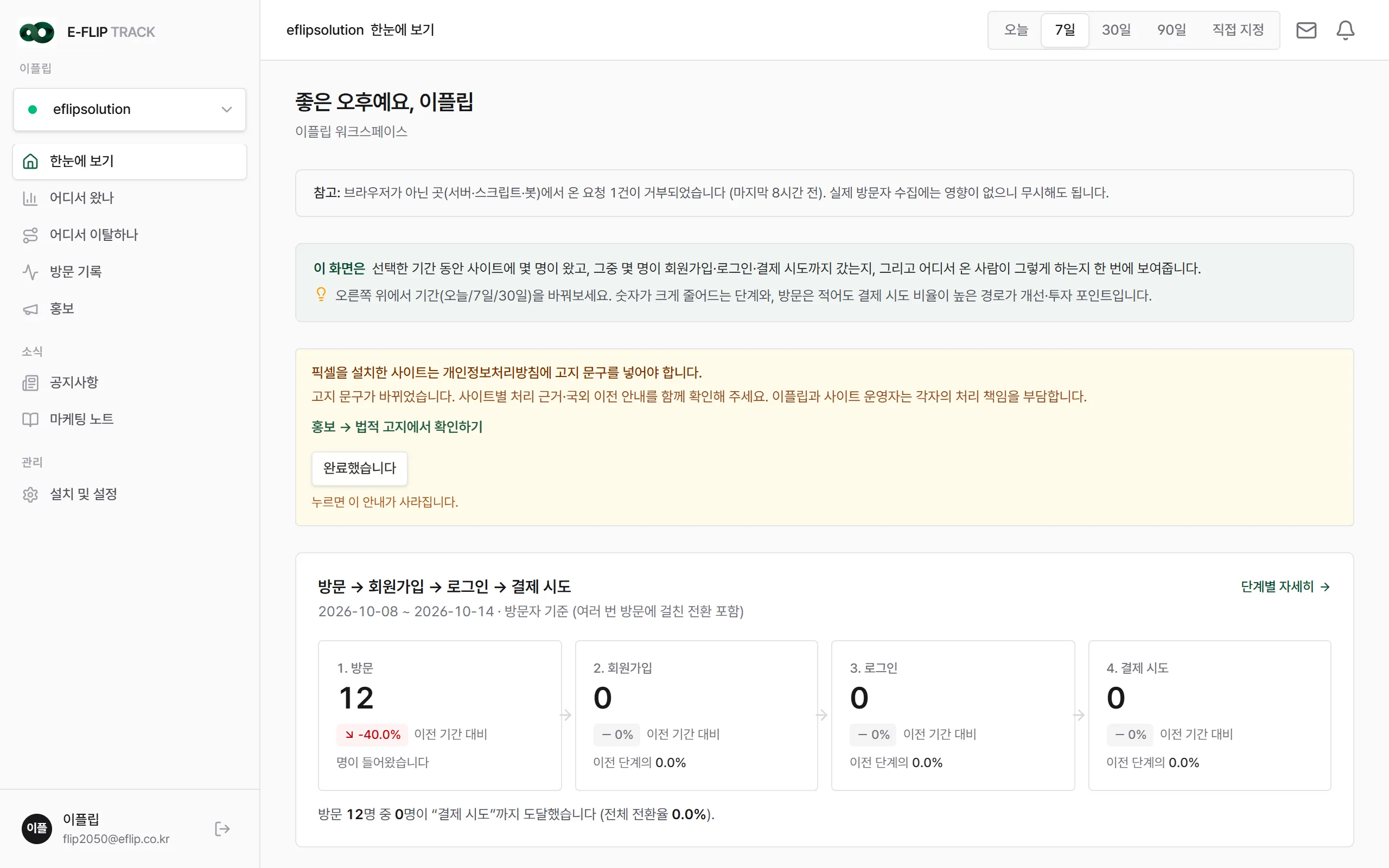Click the 1. 방문 funnel card
Viewport: 1389px width, 868px height.
[x=439, y=716]
